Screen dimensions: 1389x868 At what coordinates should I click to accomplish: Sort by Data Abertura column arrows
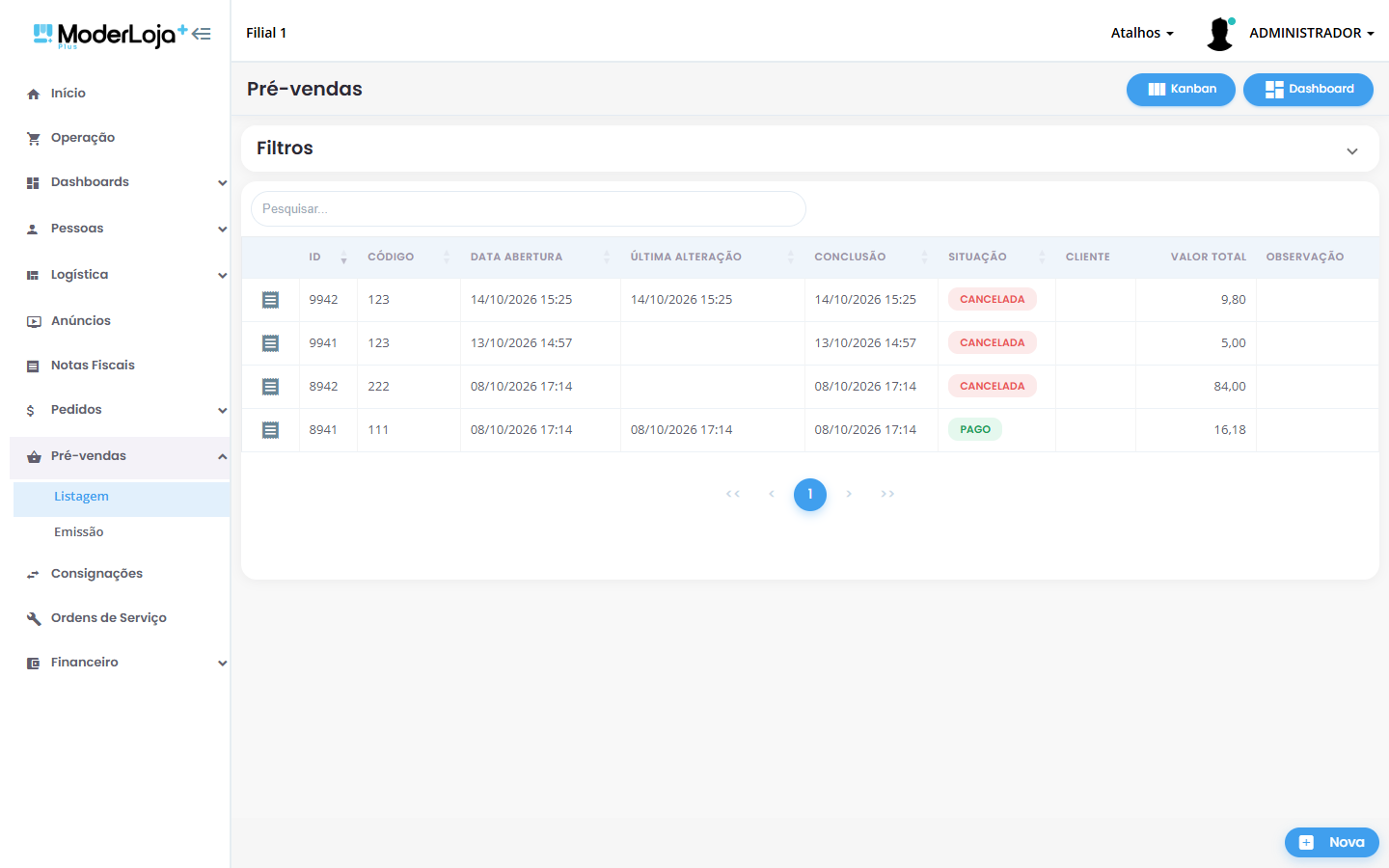click(607, 258)
